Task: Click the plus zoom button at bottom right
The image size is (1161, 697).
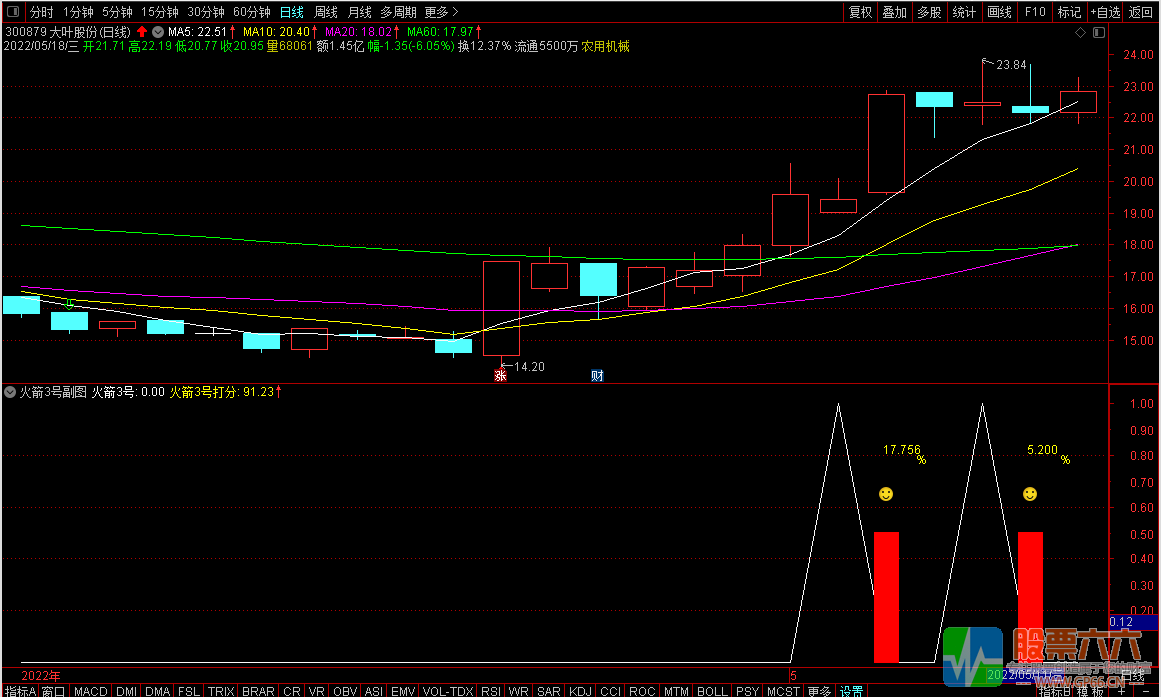Action: point(1122,690)
